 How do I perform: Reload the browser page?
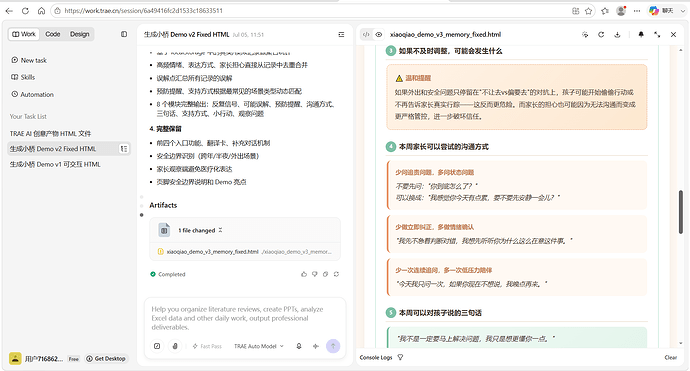coord(25,11)
